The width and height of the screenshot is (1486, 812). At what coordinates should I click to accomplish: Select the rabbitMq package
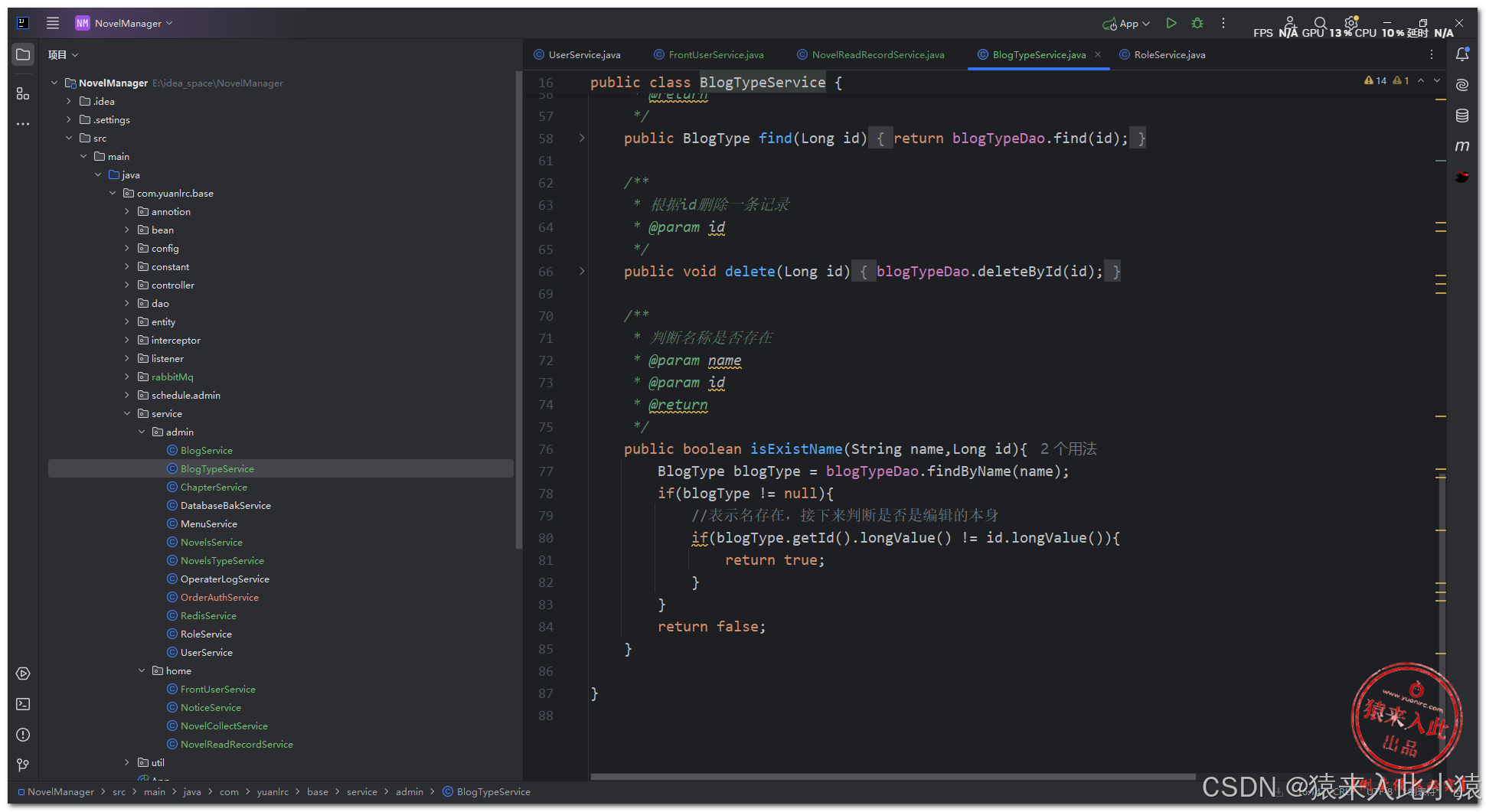172,377
